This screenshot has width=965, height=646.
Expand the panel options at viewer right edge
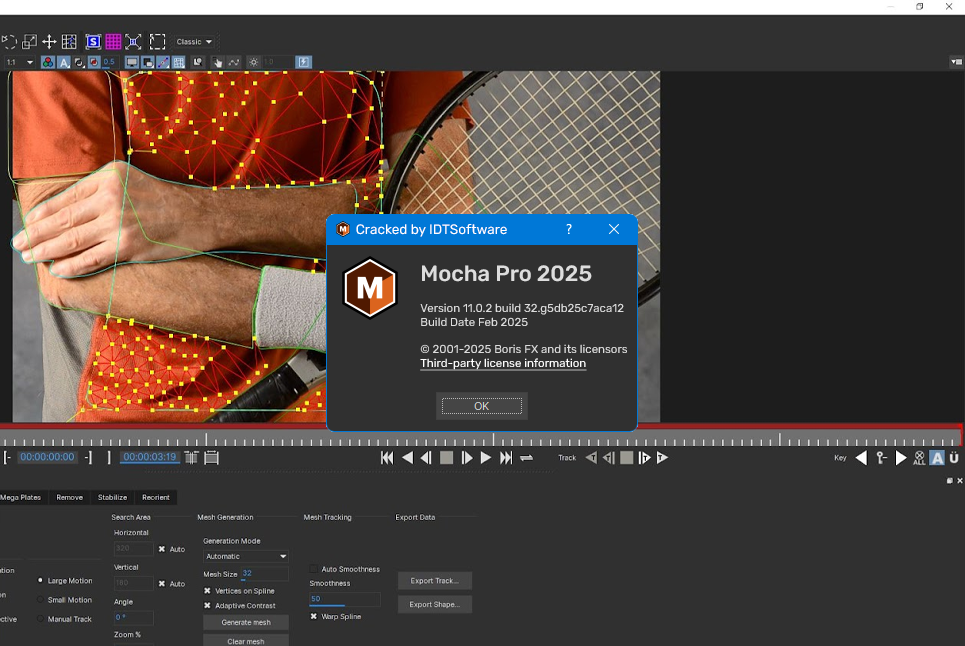click(x=956, y=62)
